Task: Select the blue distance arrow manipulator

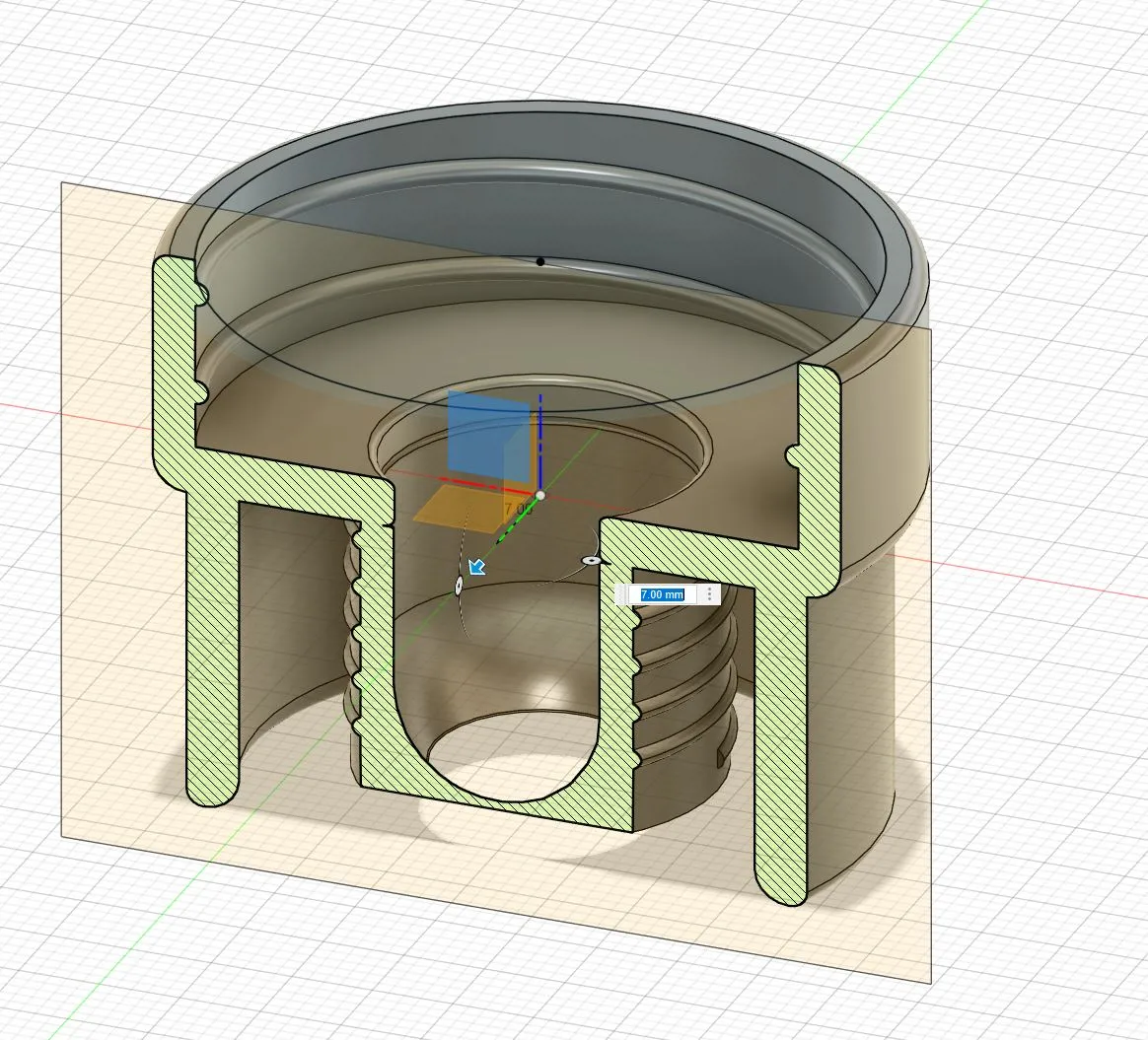Action: pos(477,566)
